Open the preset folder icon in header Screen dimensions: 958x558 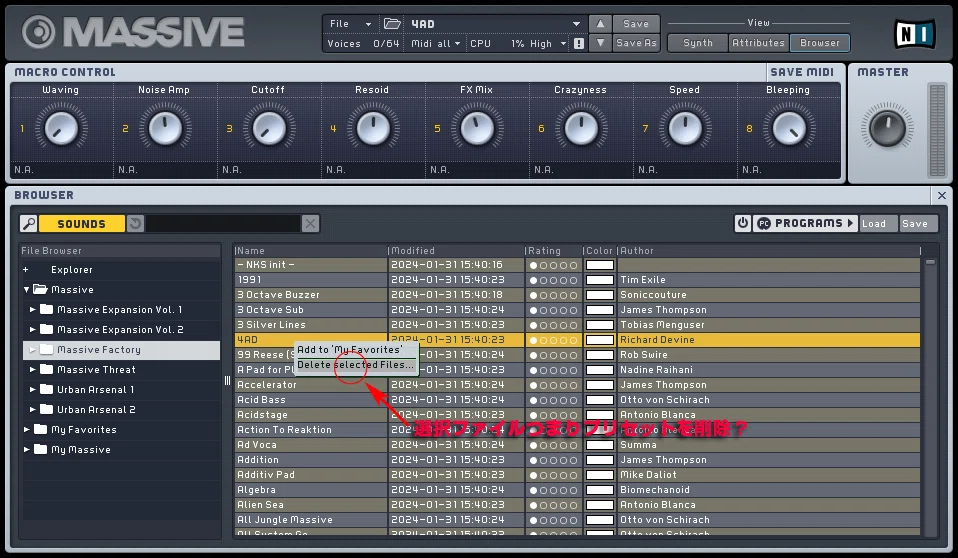pyautogui.click(x=392, y=24)
